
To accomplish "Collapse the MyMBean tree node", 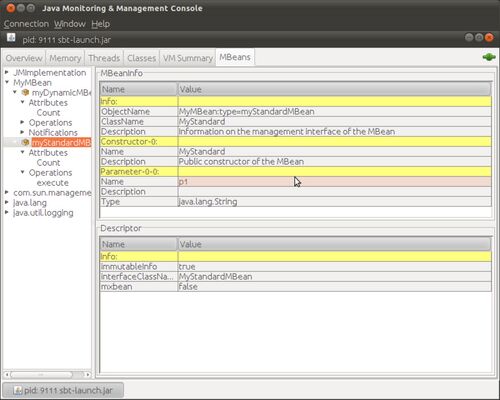I will [x=7, y=82].
